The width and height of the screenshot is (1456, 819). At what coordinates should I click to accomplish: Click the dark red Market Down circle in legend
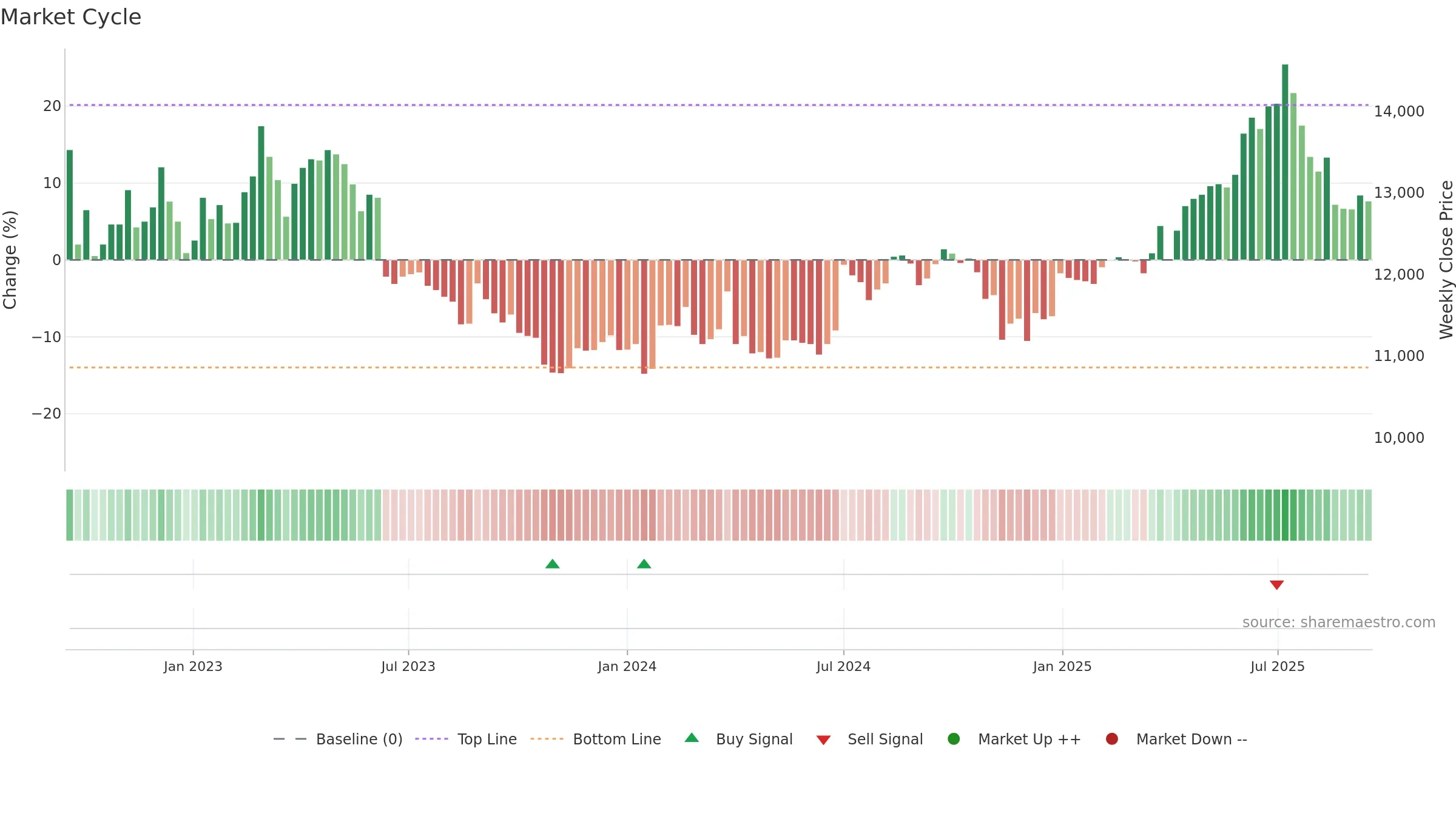pyautogui.click(x=1112, y=739)
